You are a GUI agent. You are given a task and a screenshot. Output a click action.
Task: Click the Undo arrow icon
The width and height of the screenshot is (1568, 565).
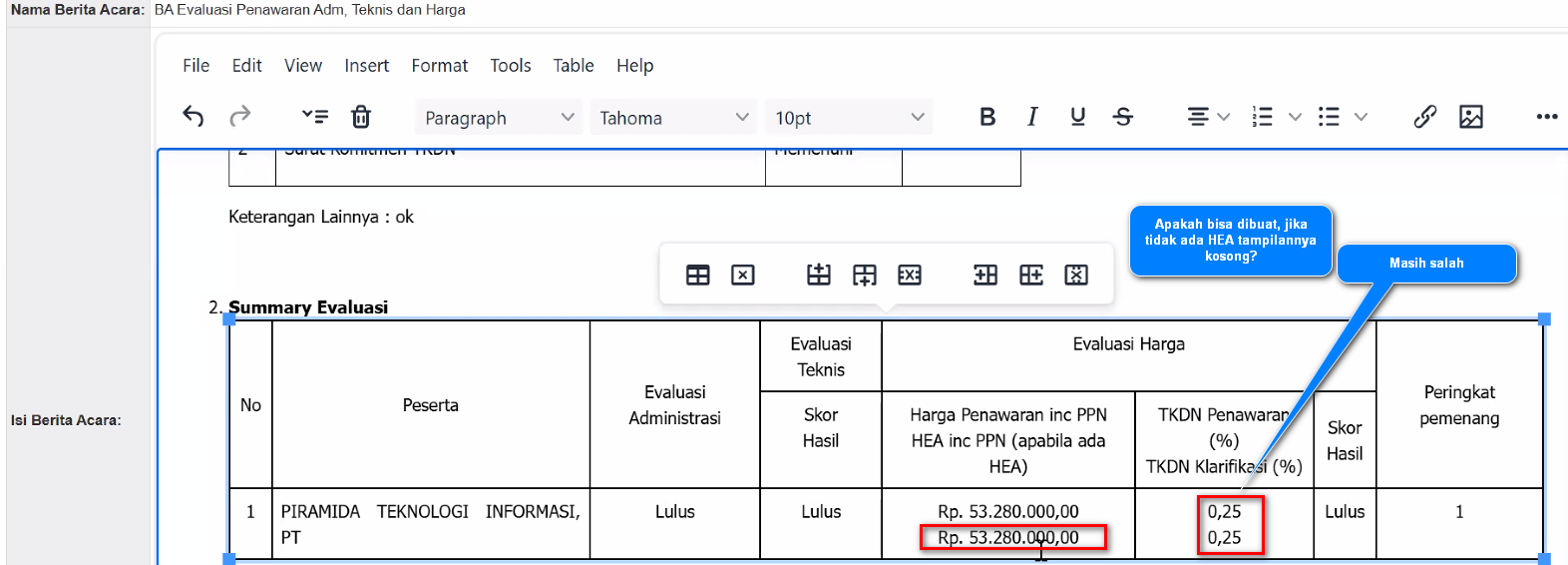point(194,117)
